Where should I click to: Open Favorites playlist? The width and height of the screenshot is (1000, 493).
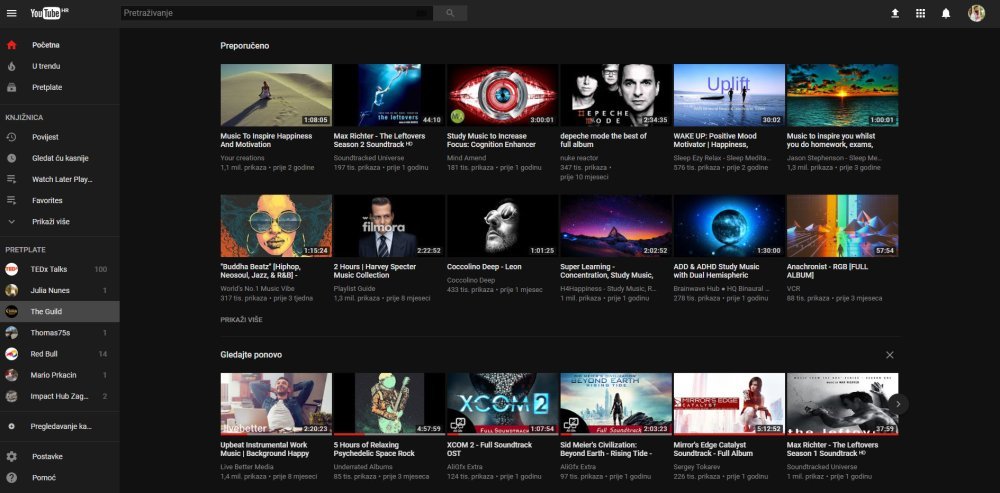pos(60,200)
